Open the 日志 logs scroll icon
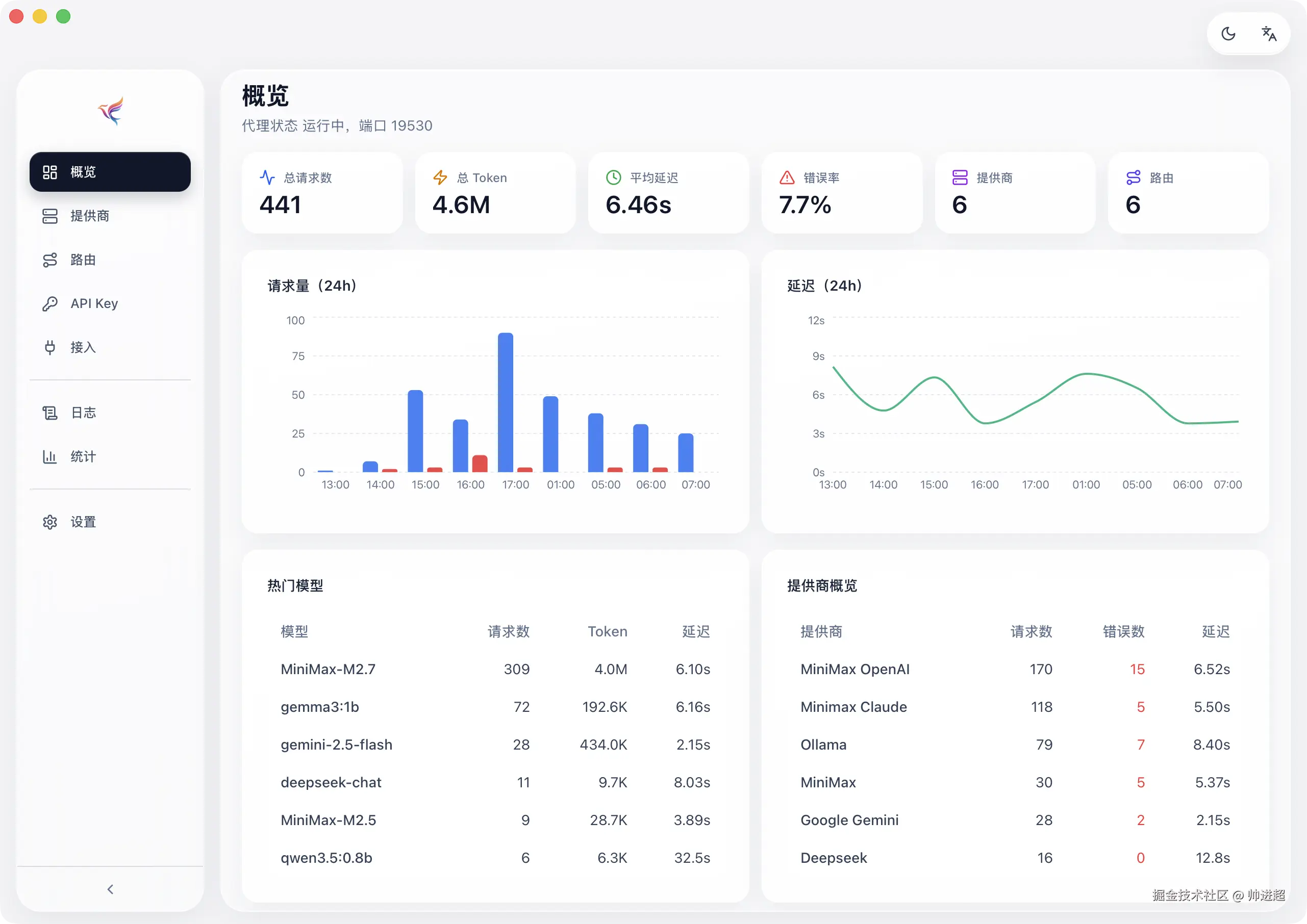Screen dimensions: 1307x924 50,413
